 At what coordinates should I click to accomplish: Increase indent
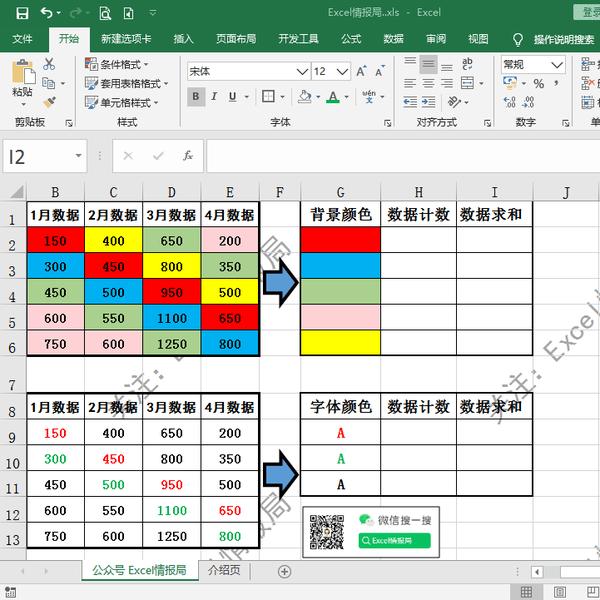(x=428, y=102)
